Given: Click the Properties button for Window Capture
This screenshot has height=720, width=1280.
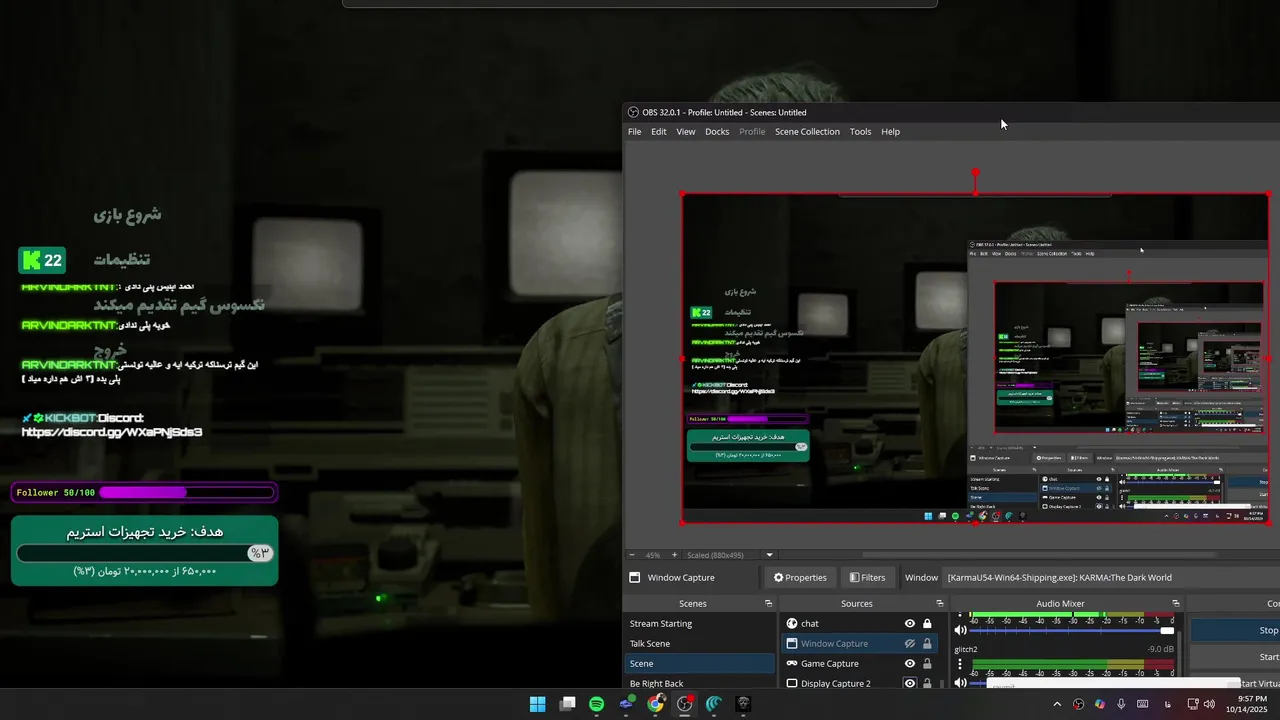Looking at the screenshot, I should 800,578.
